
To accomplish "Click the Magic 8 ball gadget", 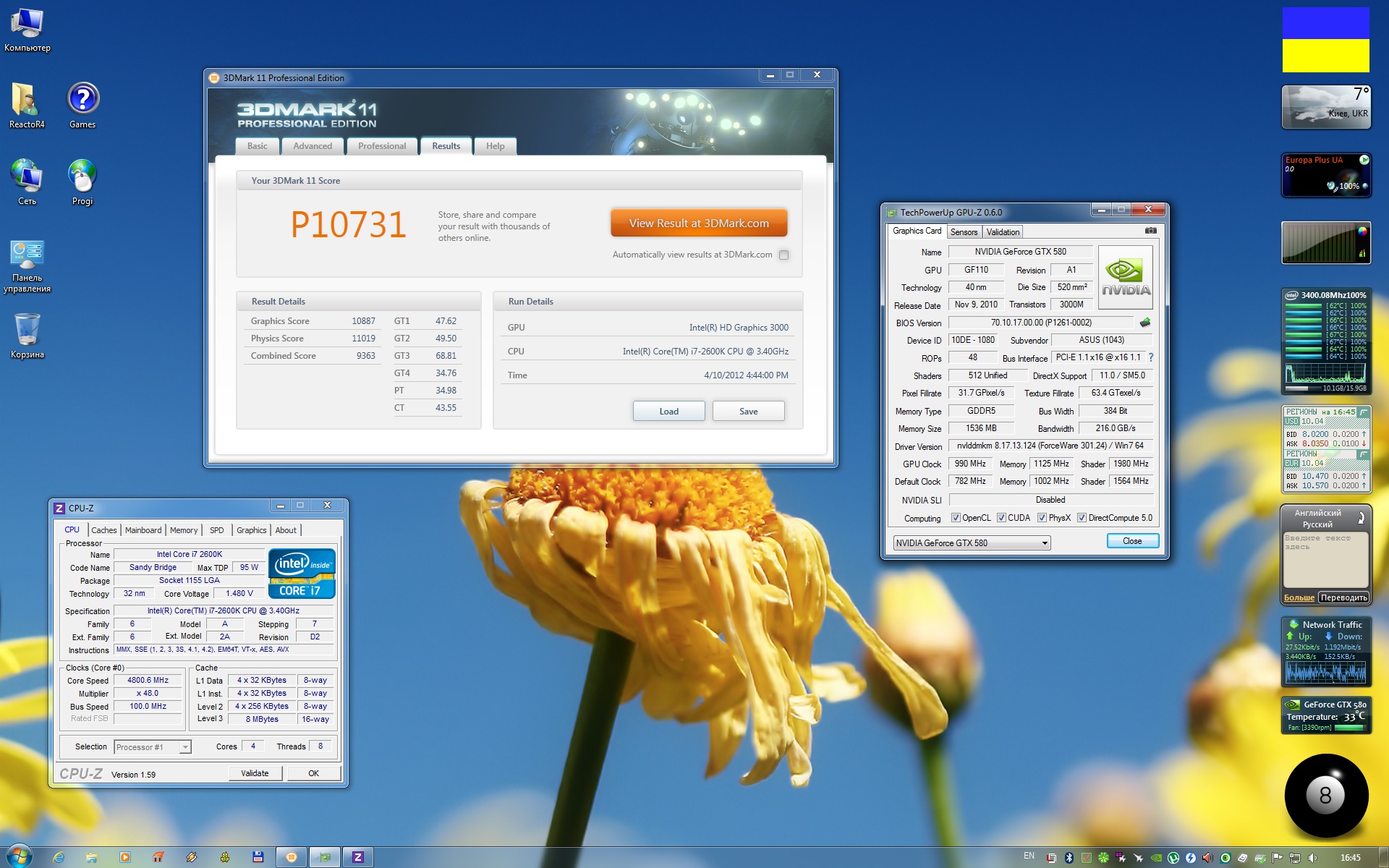I will [1326, 796].
